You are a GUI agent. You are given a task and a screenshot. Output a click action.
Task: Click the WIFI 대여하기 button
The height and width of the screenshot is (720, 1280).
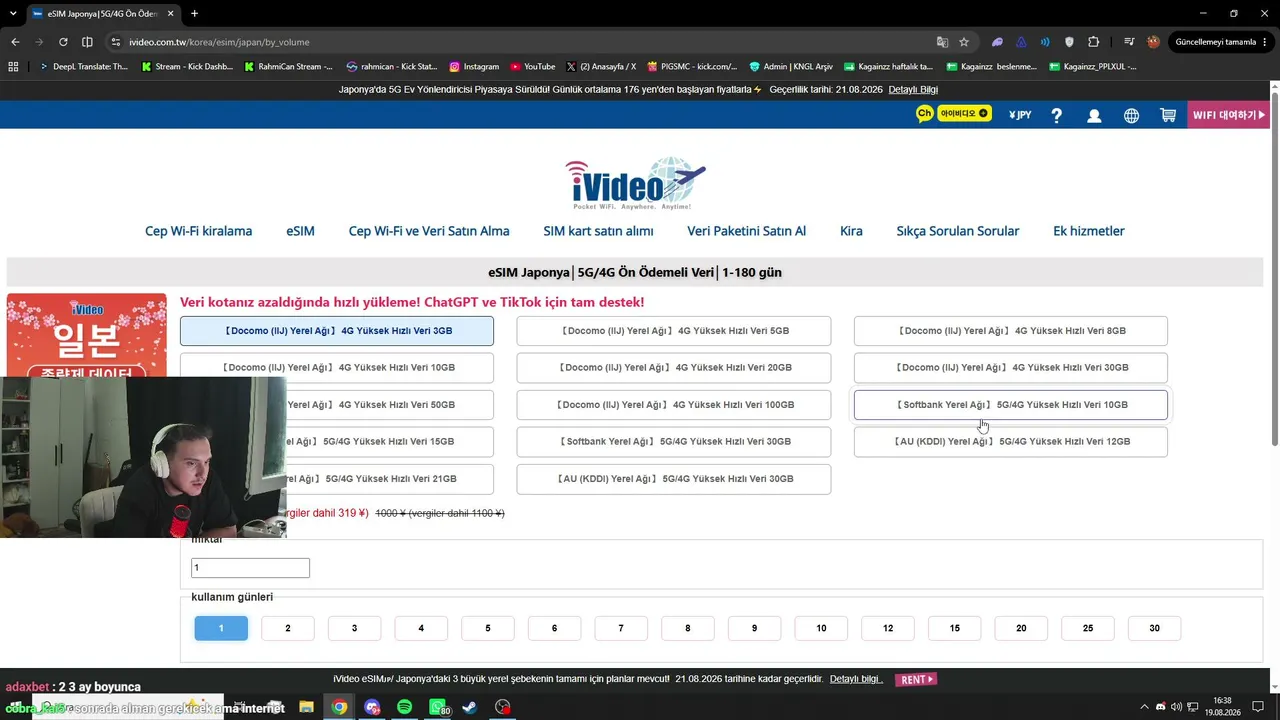(x=1229, y=115)
